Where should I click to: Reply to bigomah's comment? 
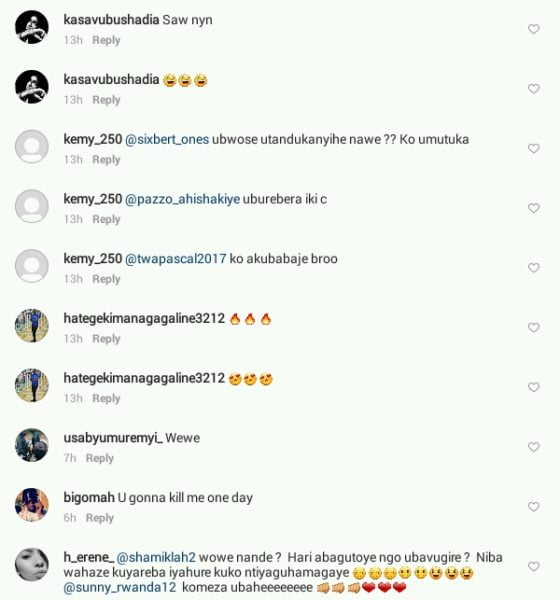(100, 518)
